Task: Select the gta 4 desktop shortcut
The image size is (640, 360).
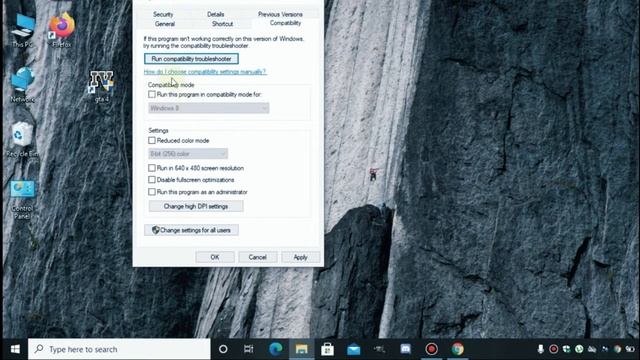Action: click(102, 86)
